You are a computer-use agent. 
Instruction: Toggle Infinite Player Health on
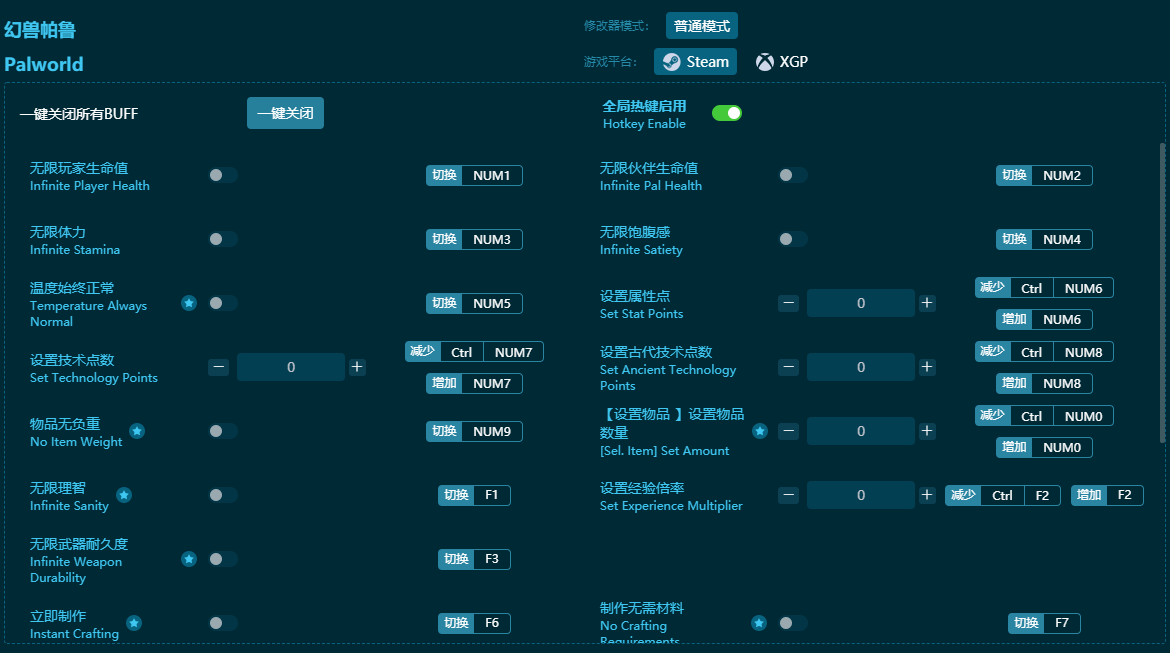[222, 175]
